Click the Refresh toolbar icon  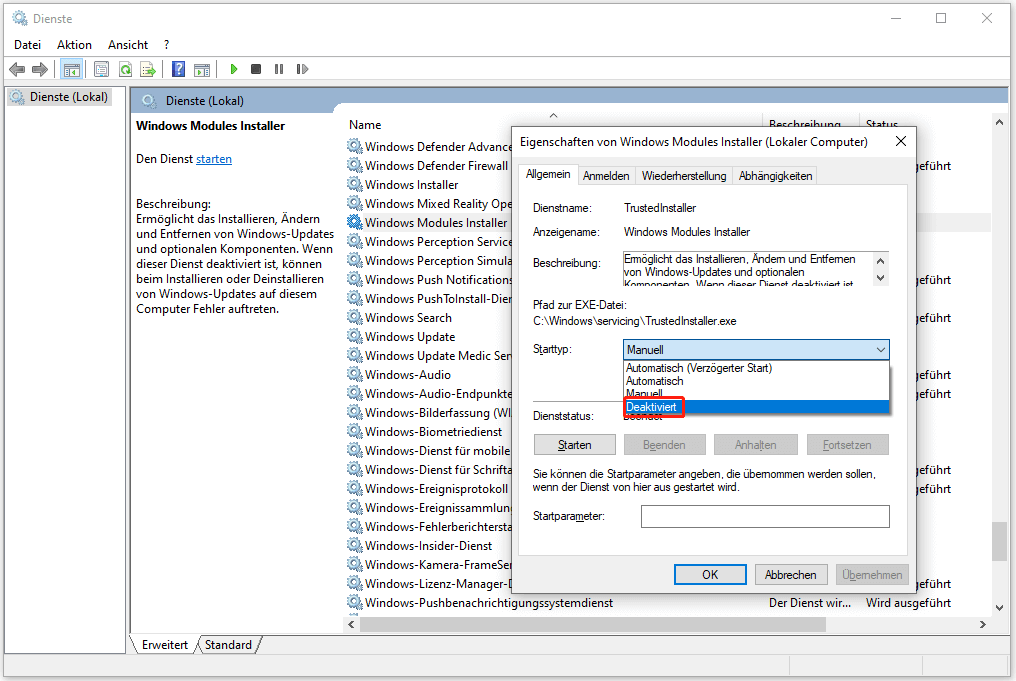click(125, 69)
